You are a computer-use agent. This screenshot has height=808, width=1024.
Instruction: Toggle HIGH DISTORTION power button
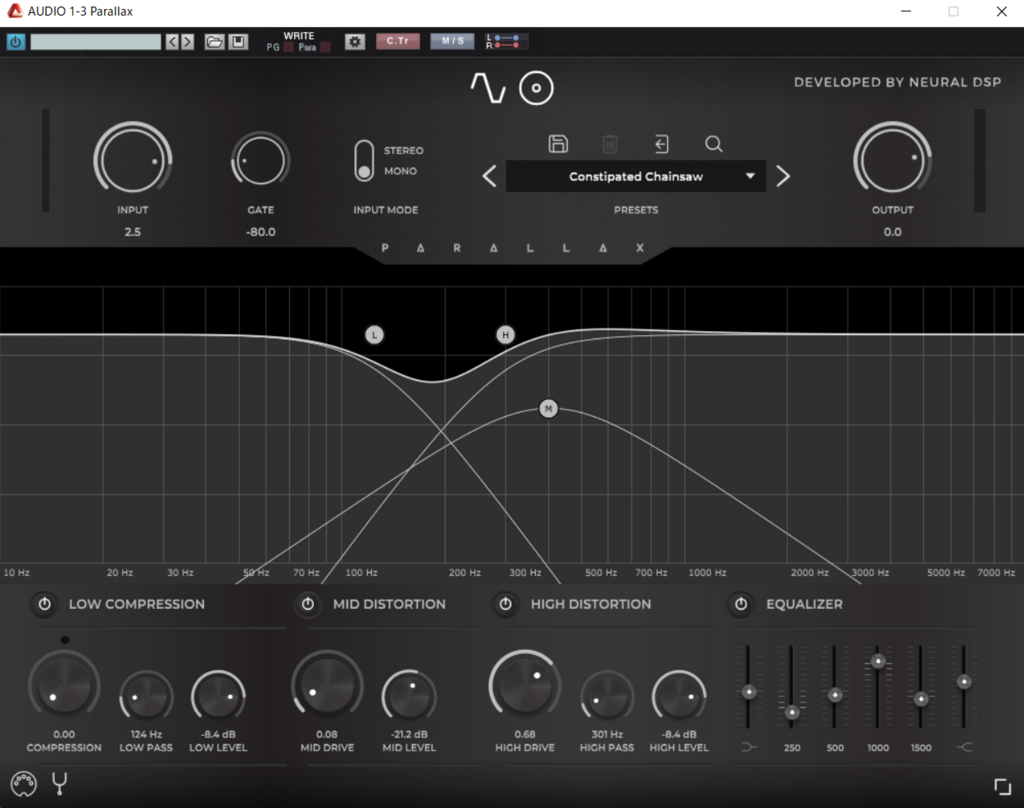tap(505, 604)
